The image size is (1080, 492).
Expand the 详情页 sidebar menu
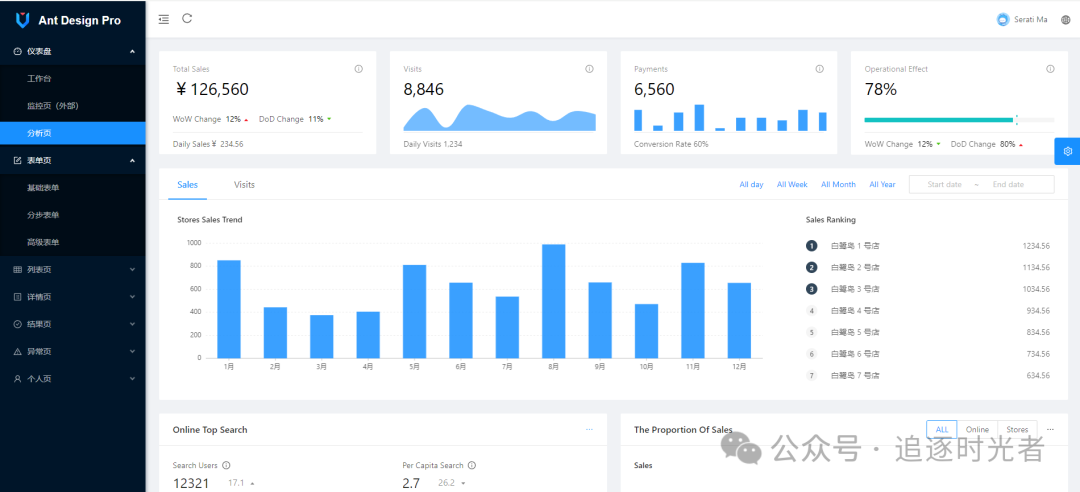(x=72, y=297)
